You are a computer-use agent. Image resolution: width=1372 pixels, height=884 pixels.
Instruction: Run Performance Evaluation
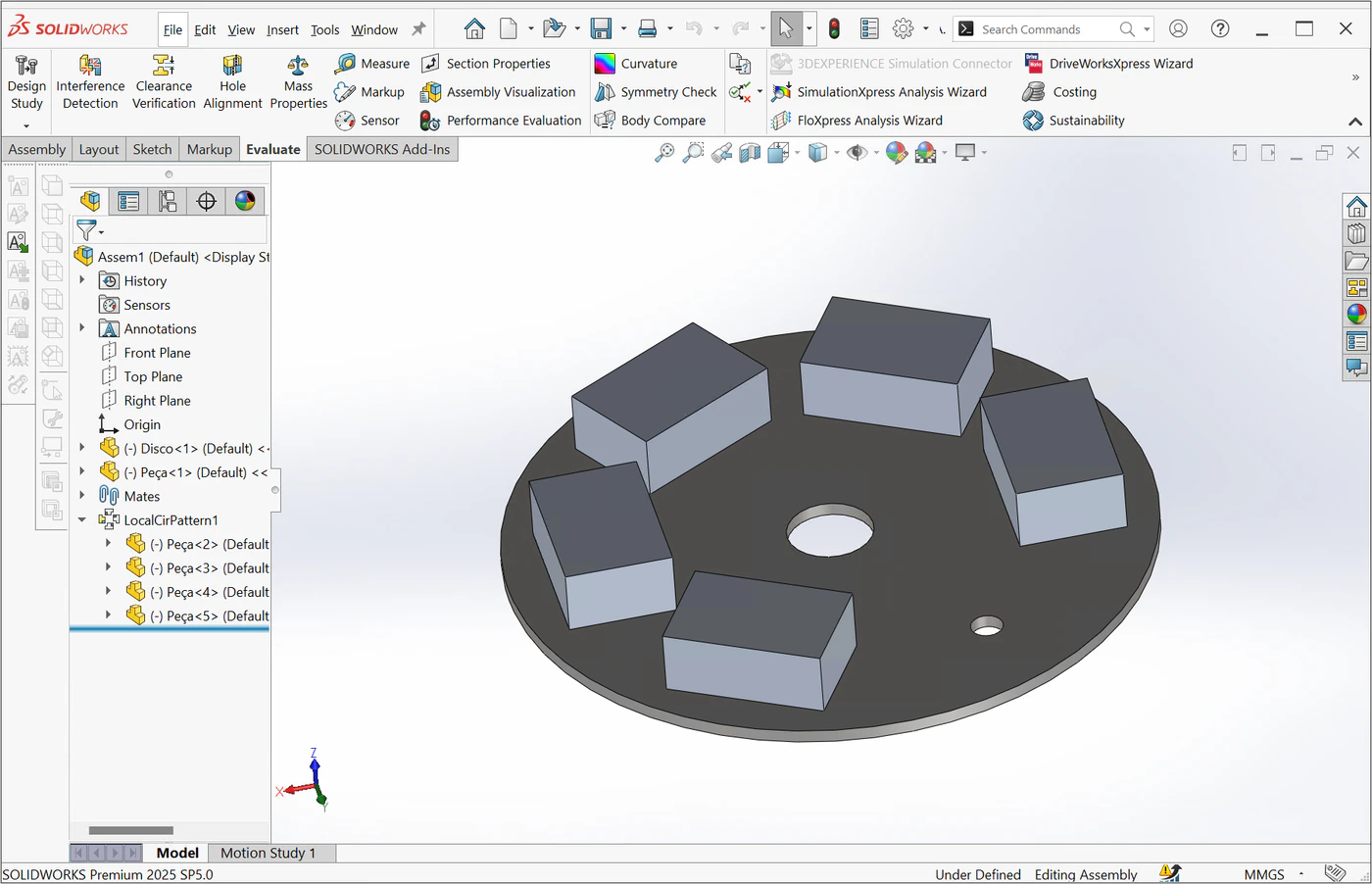pos(501,121)
